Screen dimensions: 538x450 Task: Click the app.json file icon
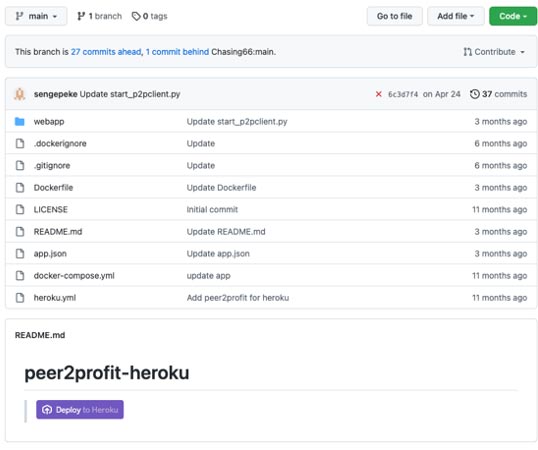(x=20, y=253)
